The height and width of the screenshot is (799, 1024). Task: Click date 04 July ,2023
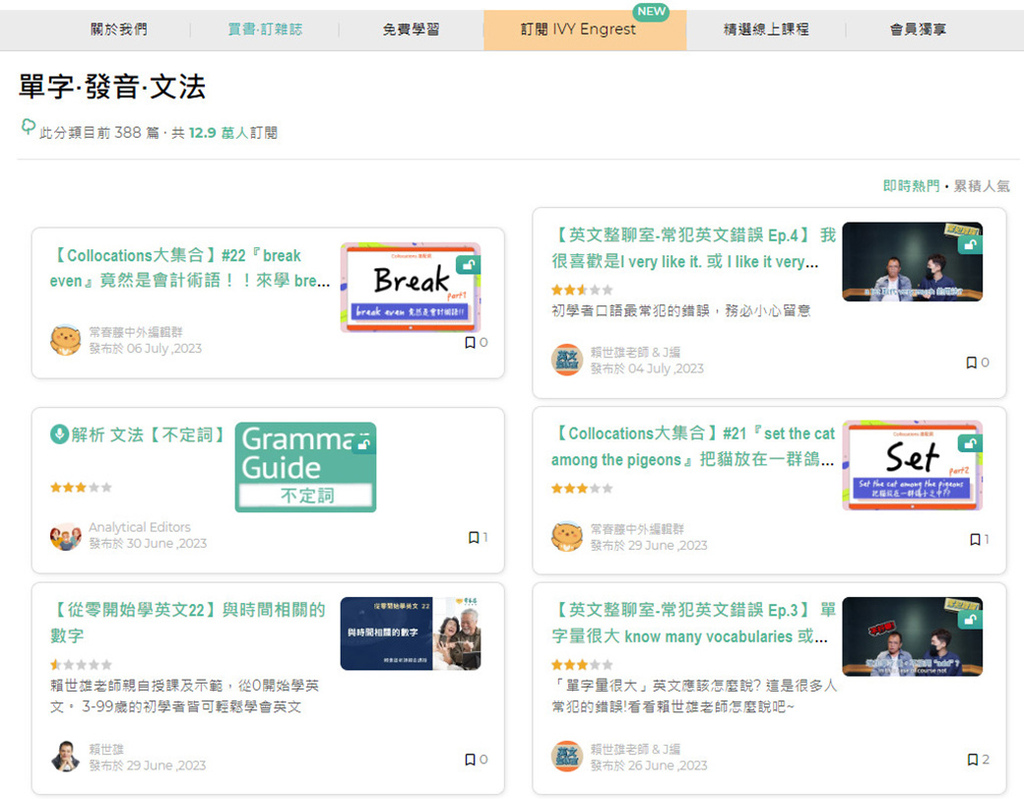(666, 368)
